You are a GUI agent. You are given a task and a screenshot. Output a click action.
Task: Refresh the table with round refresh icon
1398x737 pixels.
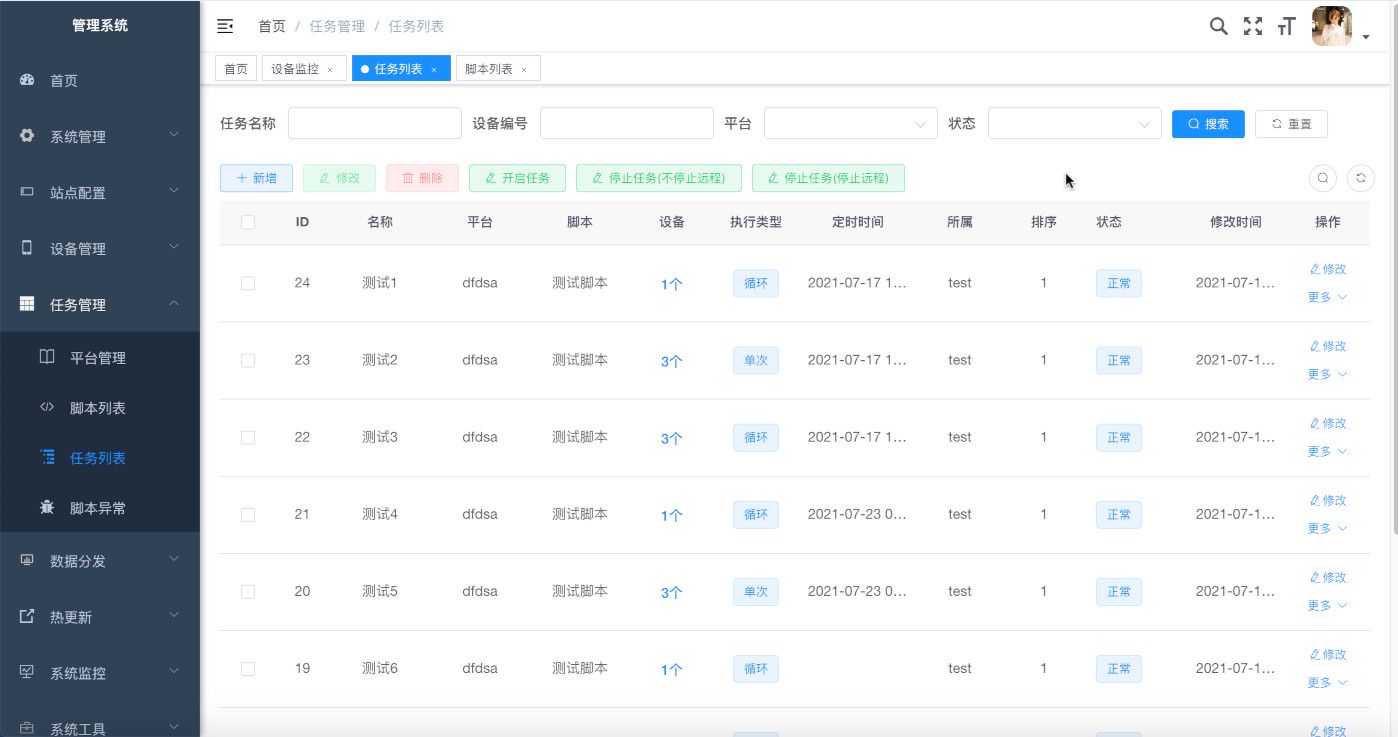(x=1361, y=178)
